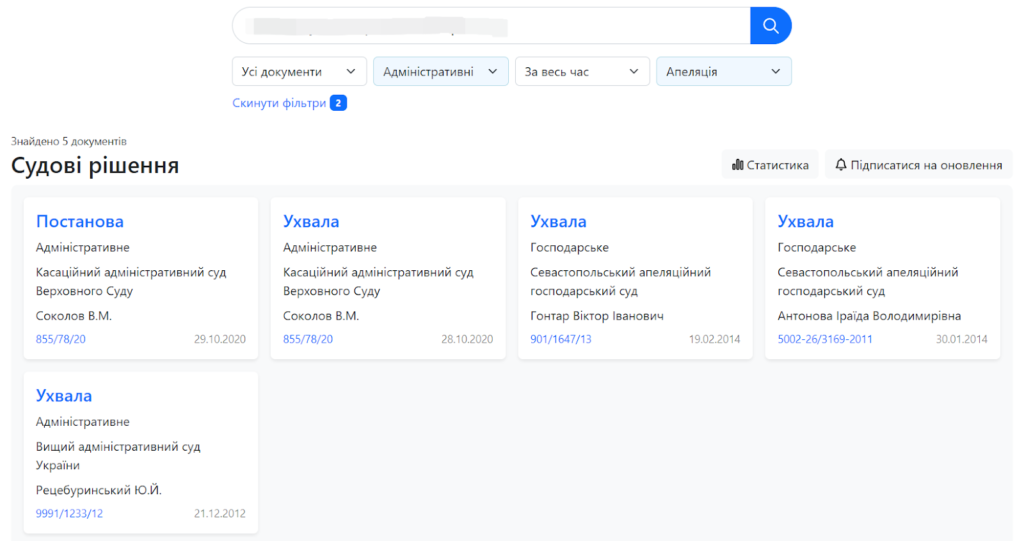Viewport: 1024px width, 541px height.
Task: Expand the Апеляція instance dropdown
Action: point(723,72)
